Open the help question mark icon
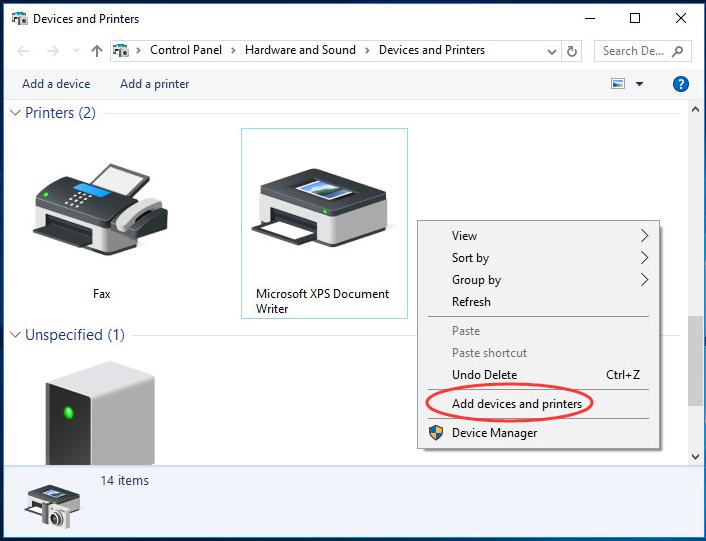Viewport: 706px width, 541px height. pos(681,84)
